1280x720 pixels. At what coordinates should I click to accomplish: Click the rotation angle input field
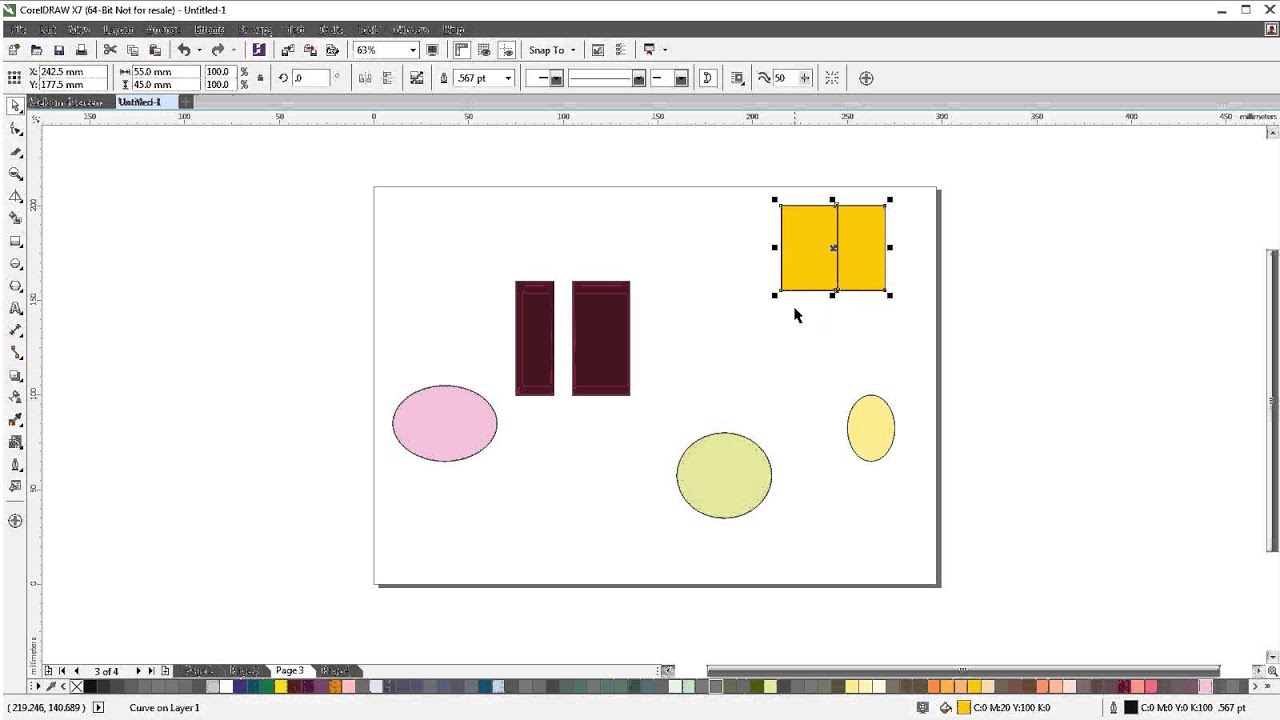pyautogui.click(x=310, y=78)
